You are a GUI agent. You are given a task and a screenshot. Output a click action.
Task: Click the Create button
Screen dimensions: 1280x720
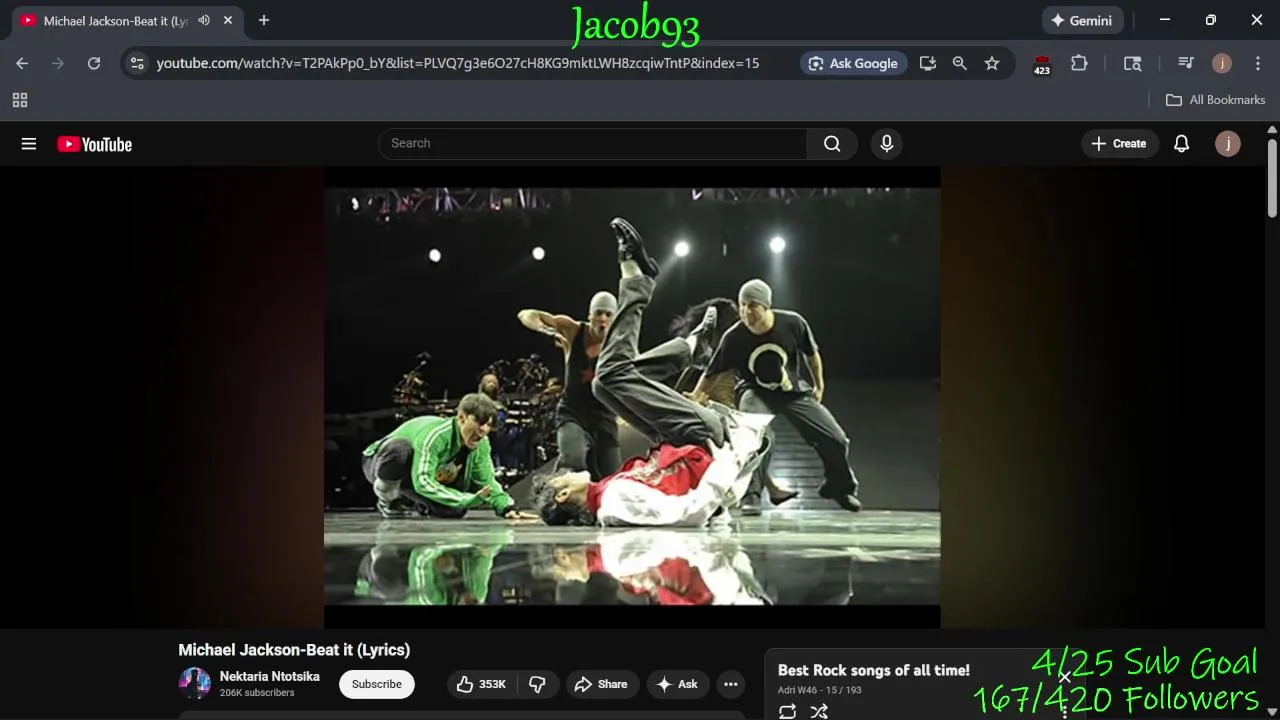click(x=1119, y=144)
